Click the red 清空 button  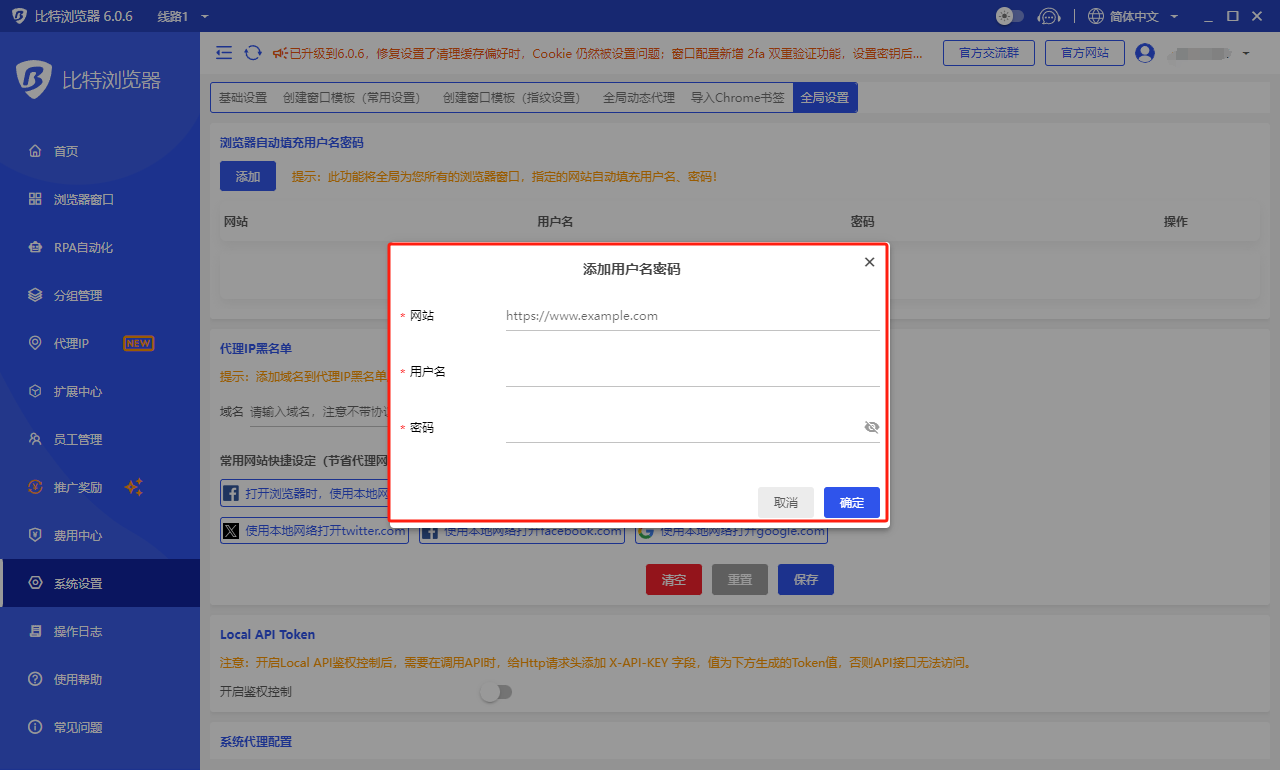pos(674,580)
